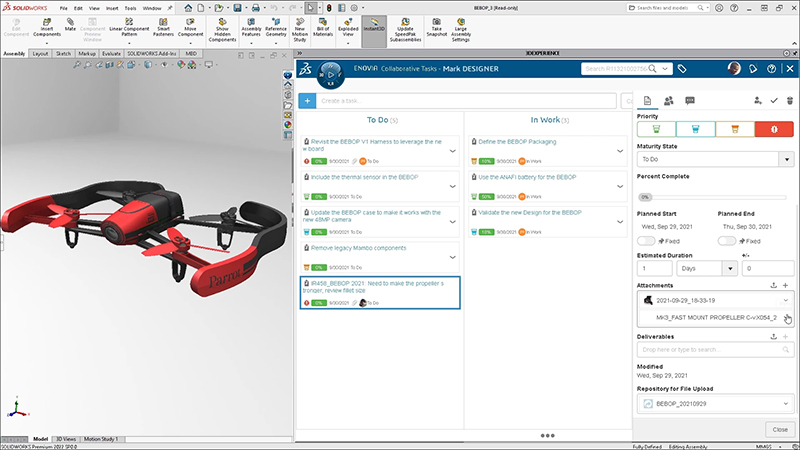Expand the 2021-09-29_18-33-19 attachment
The height and width of the screenshot is (450, 800).
coord(786,301)
